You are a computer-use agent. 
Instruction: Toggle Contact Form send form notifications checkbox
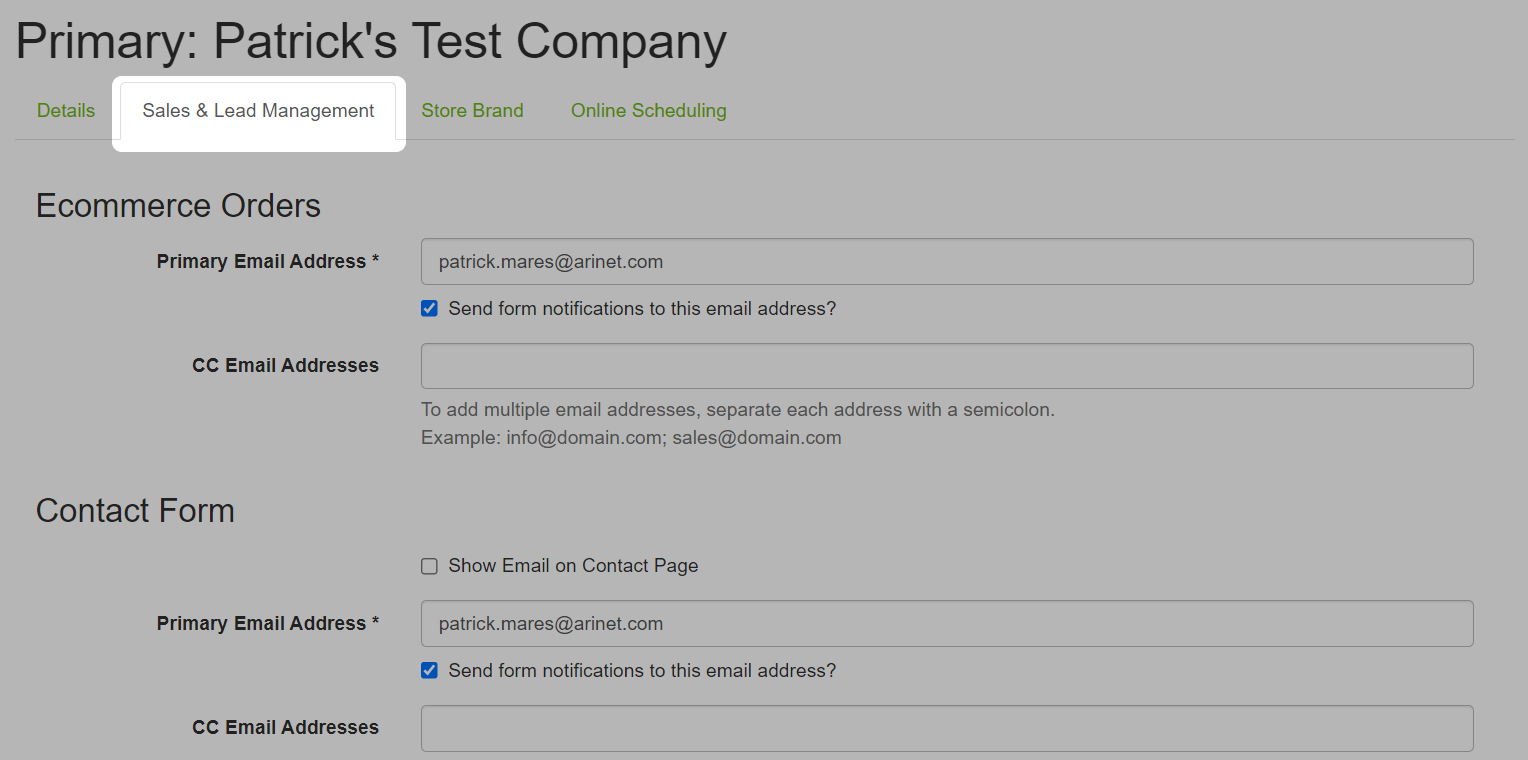click(429, 671)
